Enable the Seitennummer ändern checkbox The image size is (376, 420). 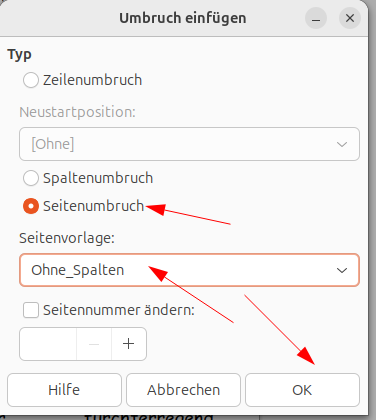(31, 310)
